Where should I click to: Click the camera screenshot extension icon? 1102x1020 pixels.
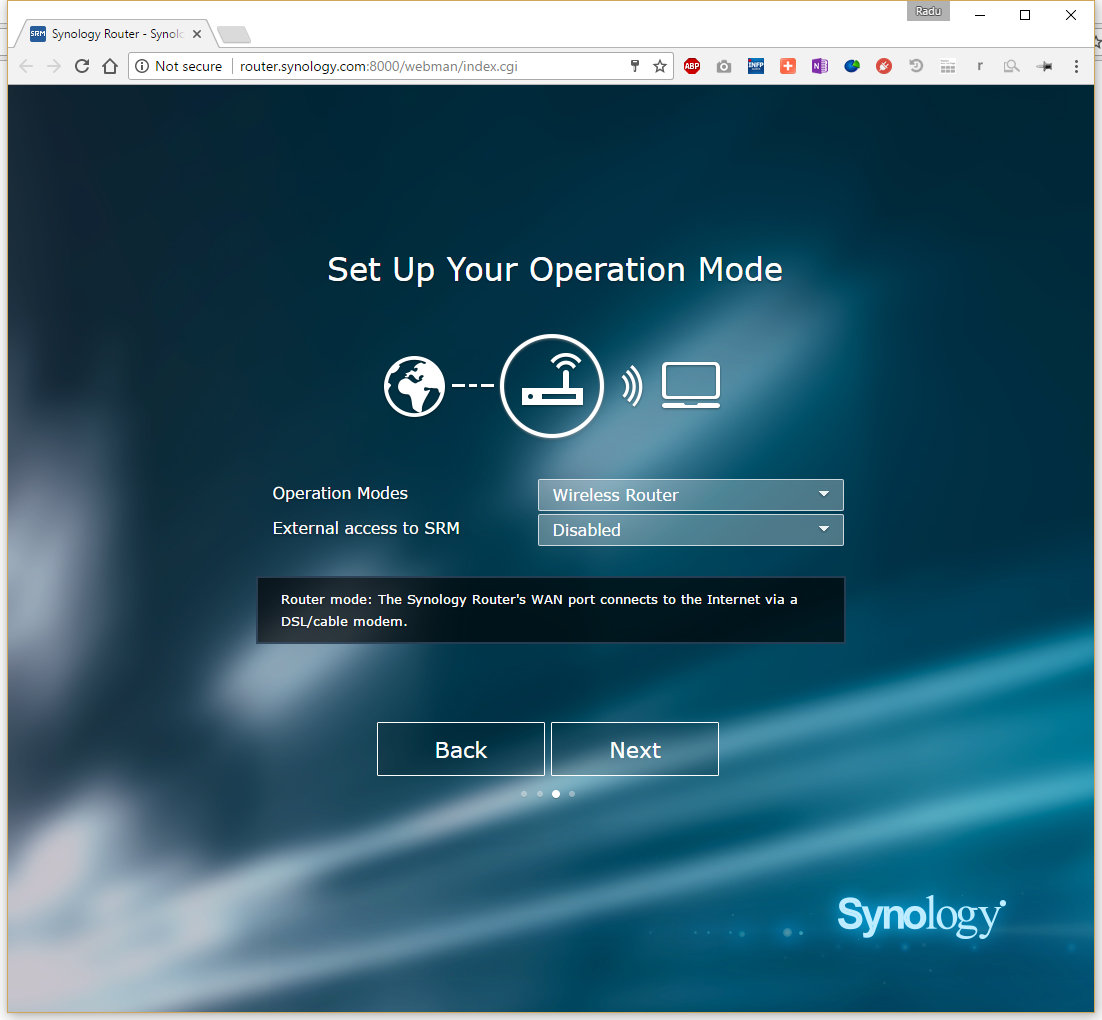pyautogui.click(x=724, y=66)
